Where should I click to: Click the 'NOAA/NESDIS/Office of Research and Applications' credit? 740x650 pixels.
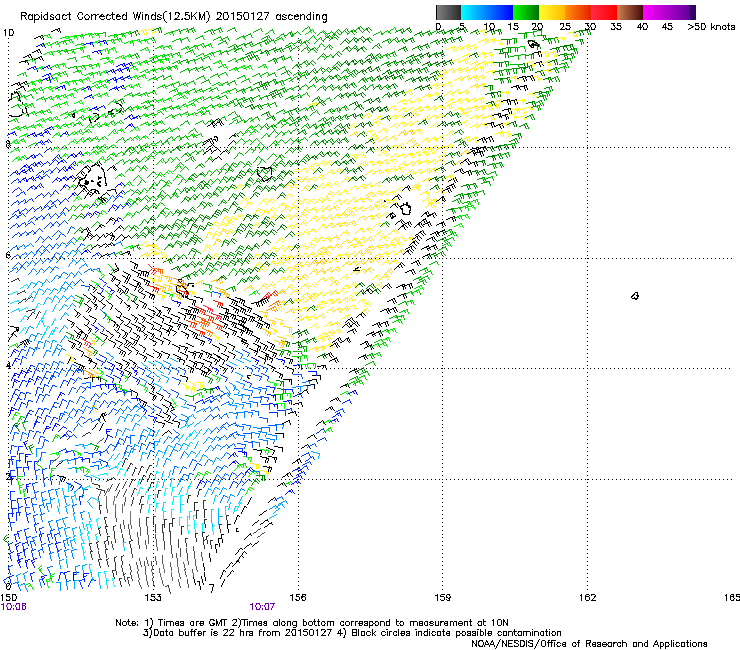pyautogui.click(x=589, y=644)
